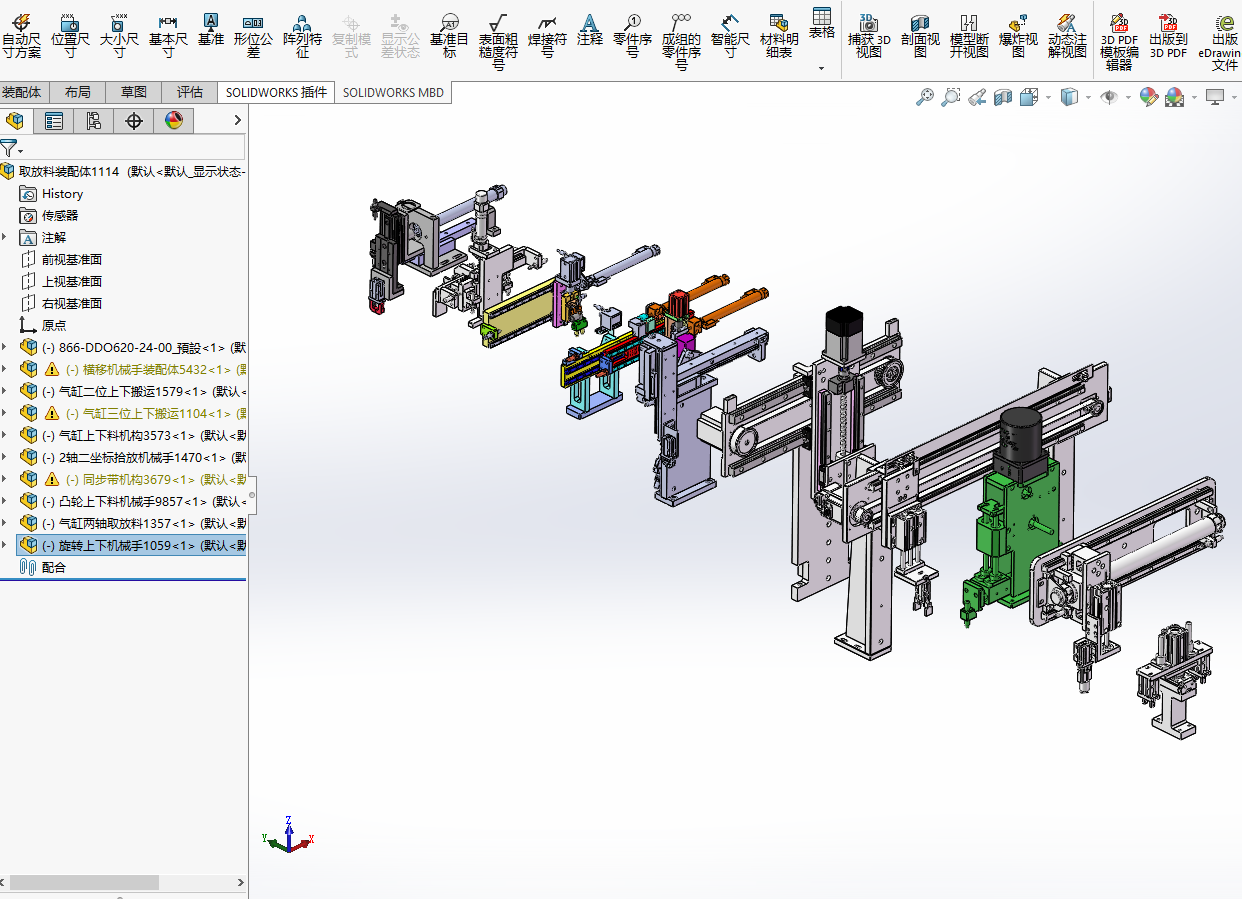Click 捕获3D视图 capture 3D view
1242x899 pixels.
(869, 36)
